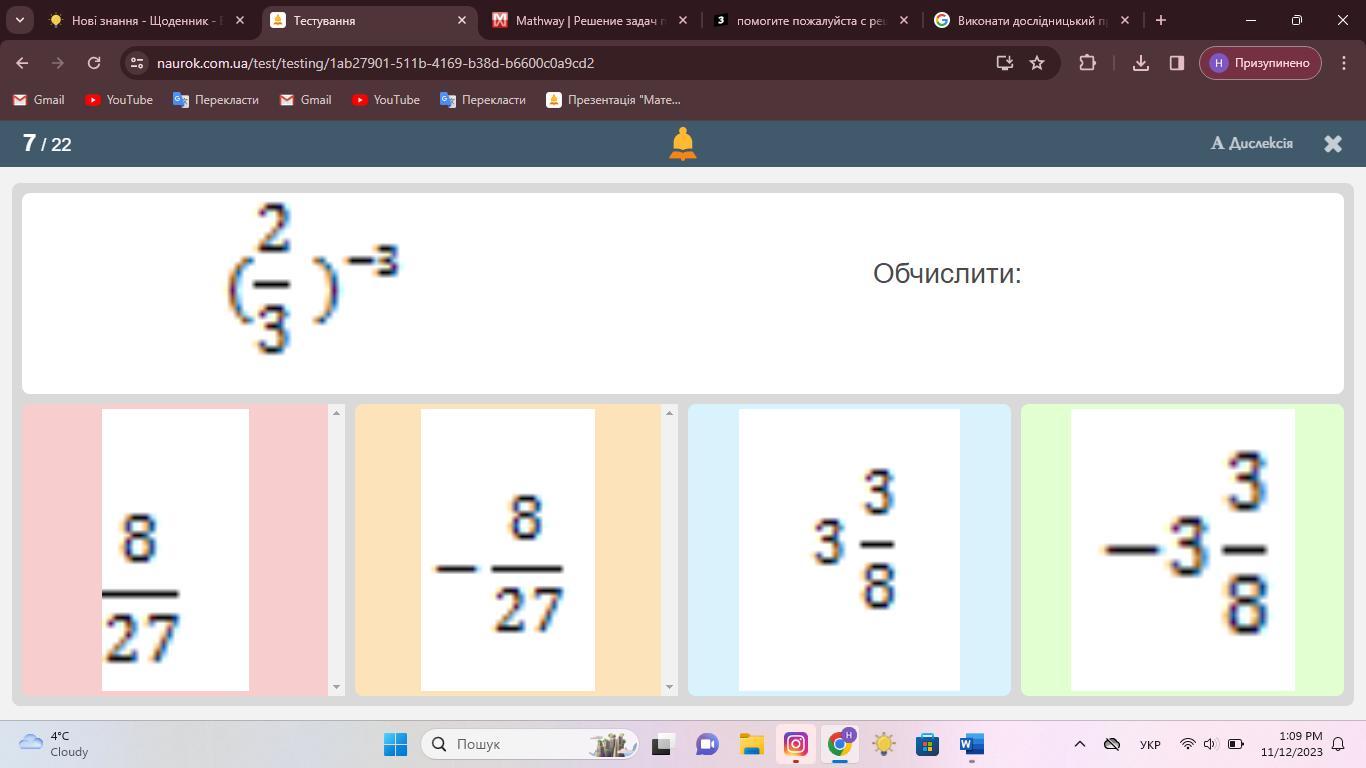The width and height of the screenshot is (1366, 768).
Task: Open the tab search dropdown arrow
Action: (20, 20)
